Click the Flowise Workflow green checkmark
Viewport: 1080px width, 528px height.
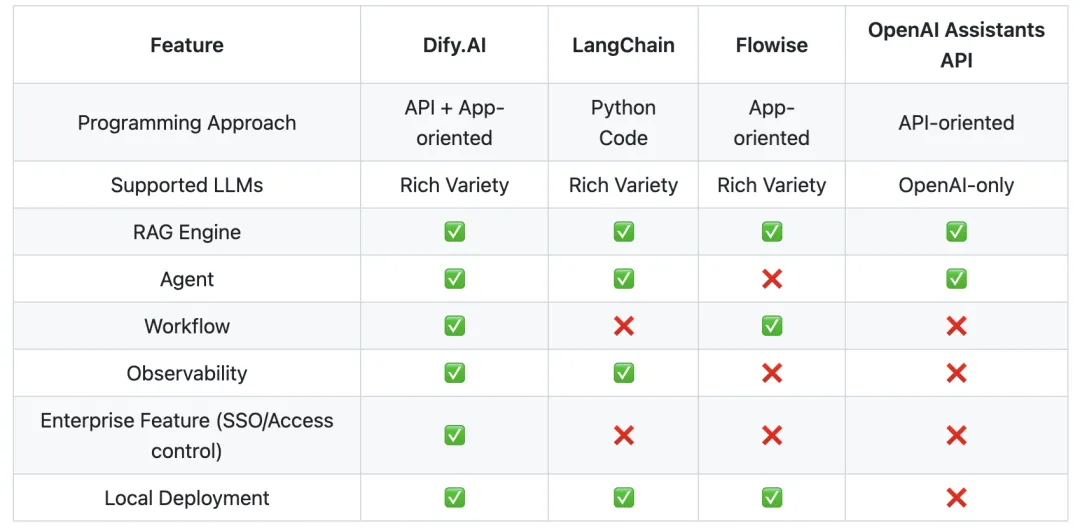(x=771, y=326)
